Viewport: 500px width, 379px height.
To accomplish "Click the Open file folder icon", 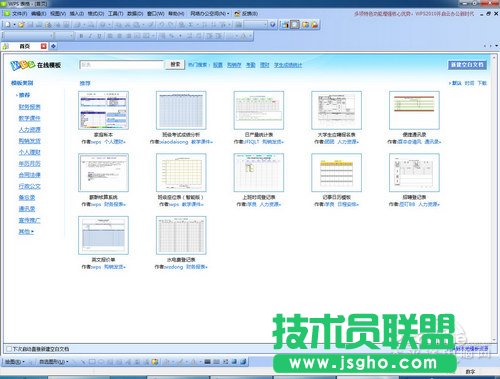I will coord(21,25).
